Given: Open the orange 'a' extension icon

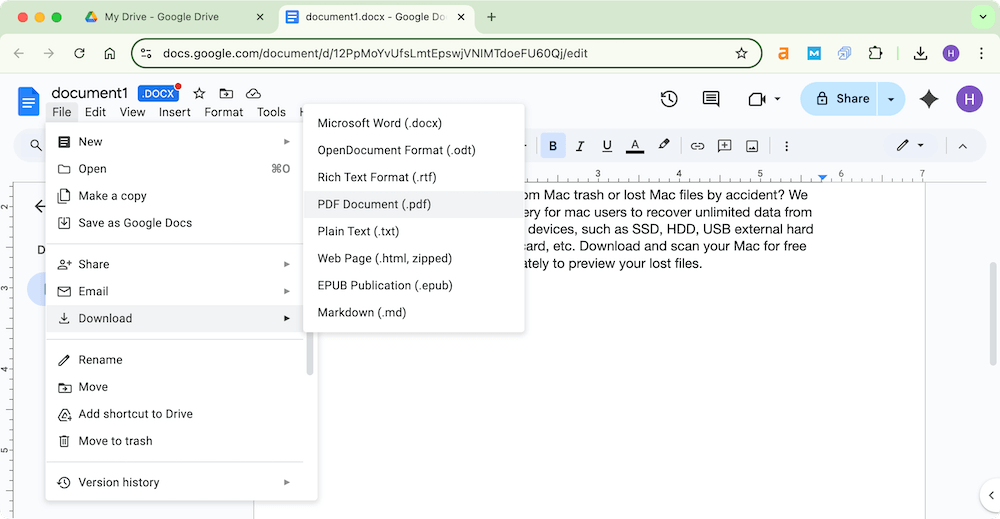Looking at the screenshot, I should 783,54.
